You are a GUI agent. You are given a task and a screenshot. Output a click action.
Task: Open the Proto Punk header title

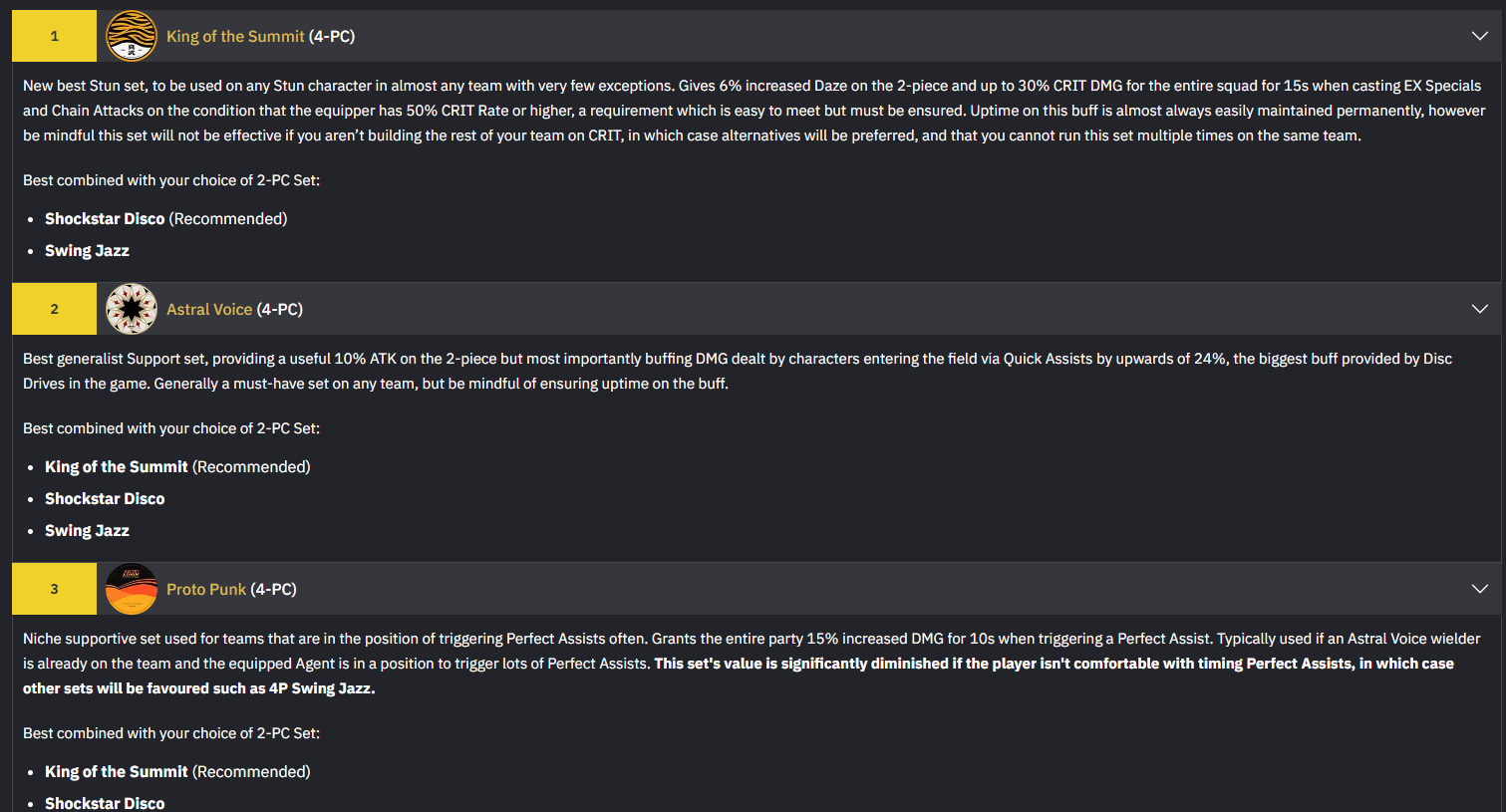231,589
